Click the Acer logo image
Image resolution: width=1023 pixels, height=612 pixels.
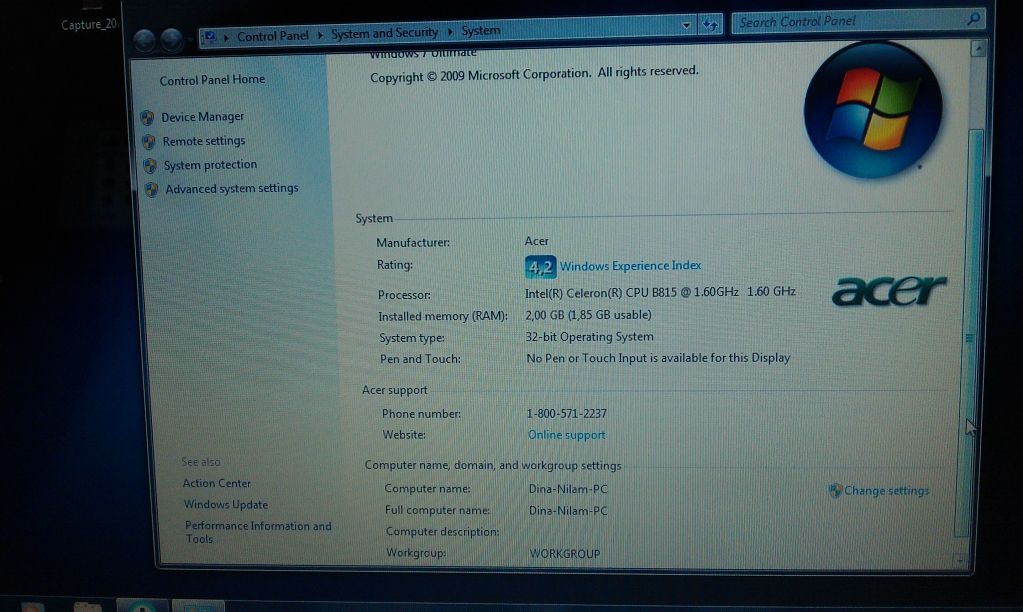[889, 290]
